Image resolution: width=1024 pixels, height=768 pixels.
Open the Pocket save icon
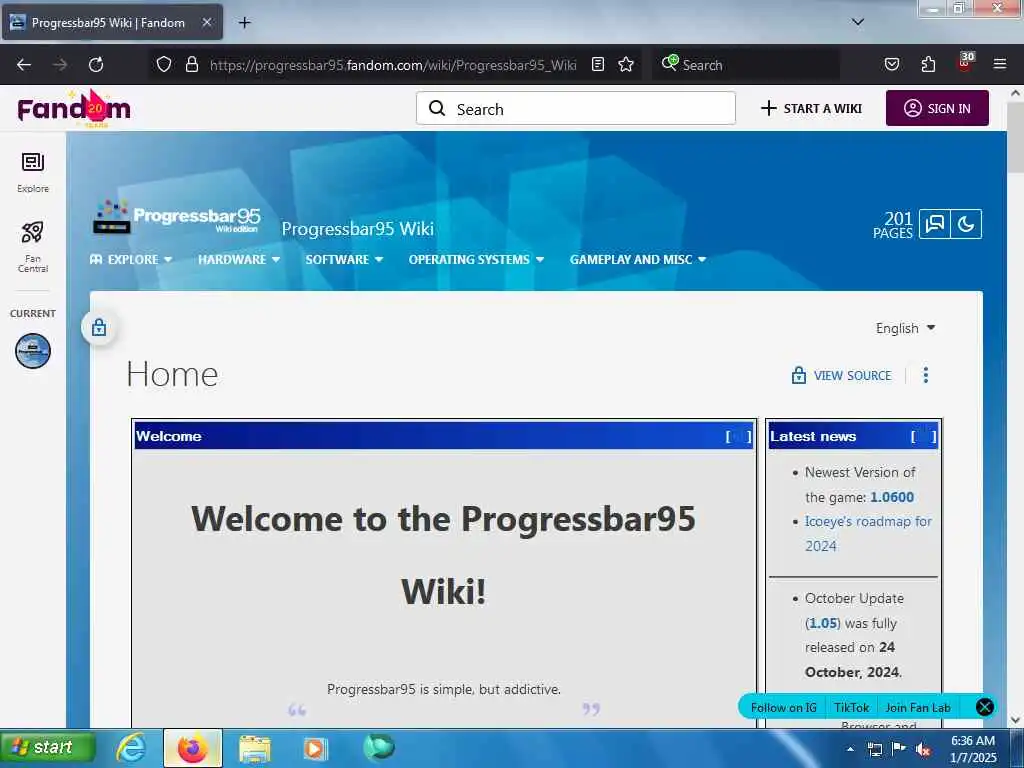tap(891, 64)
